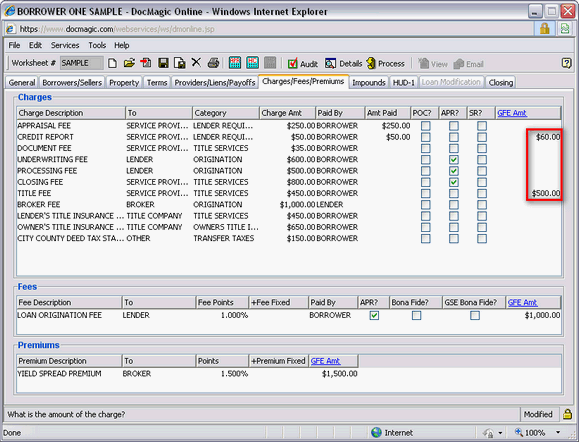Click the docmagic.com address bar URL
This screenshot has width=579, height=442.
coord(117,29)
